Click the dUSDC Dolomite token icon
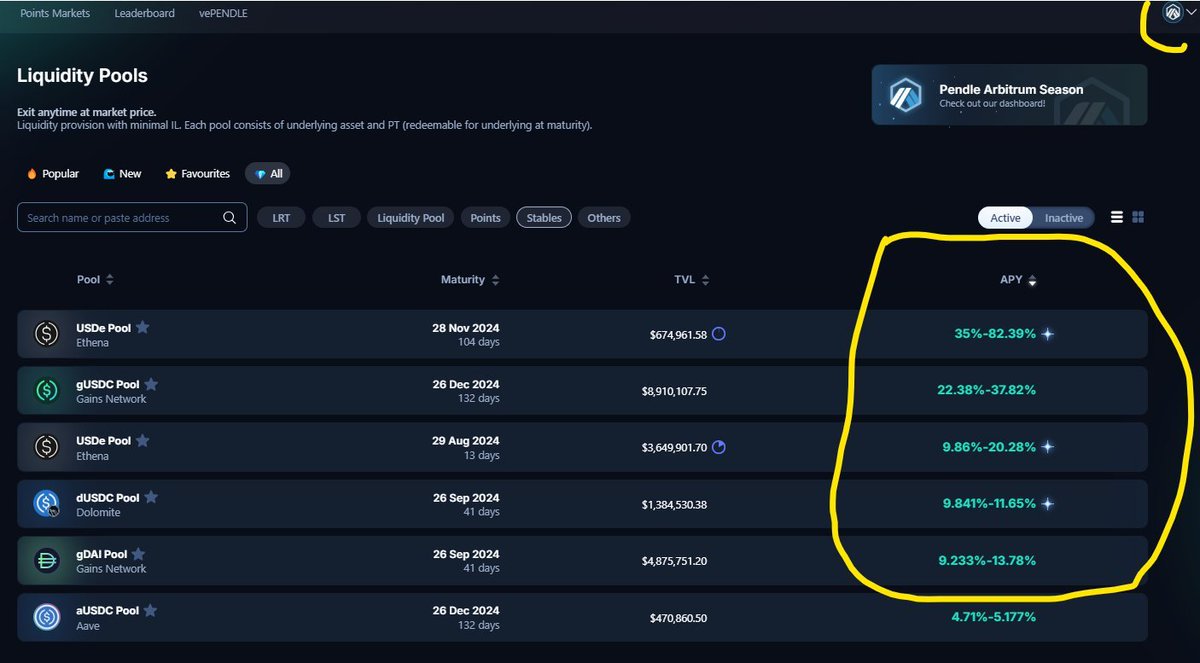Image resolution: width=1200 pixels, height=663 pixels. (46, 504)
